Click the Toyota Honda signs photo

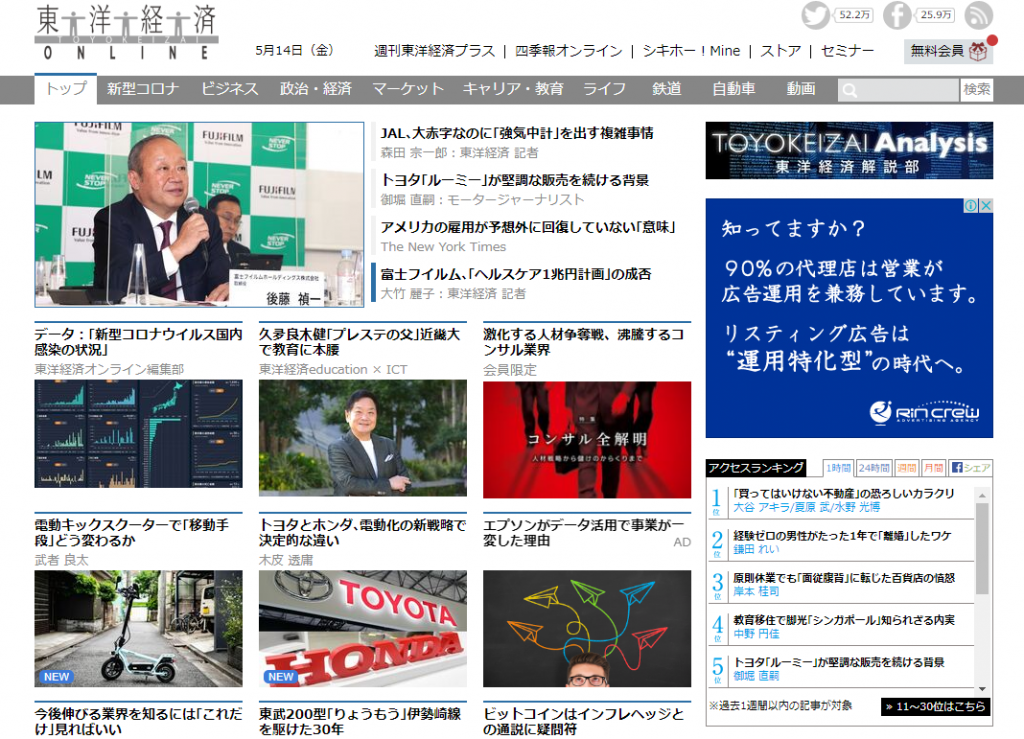click(x=362, y=629)
